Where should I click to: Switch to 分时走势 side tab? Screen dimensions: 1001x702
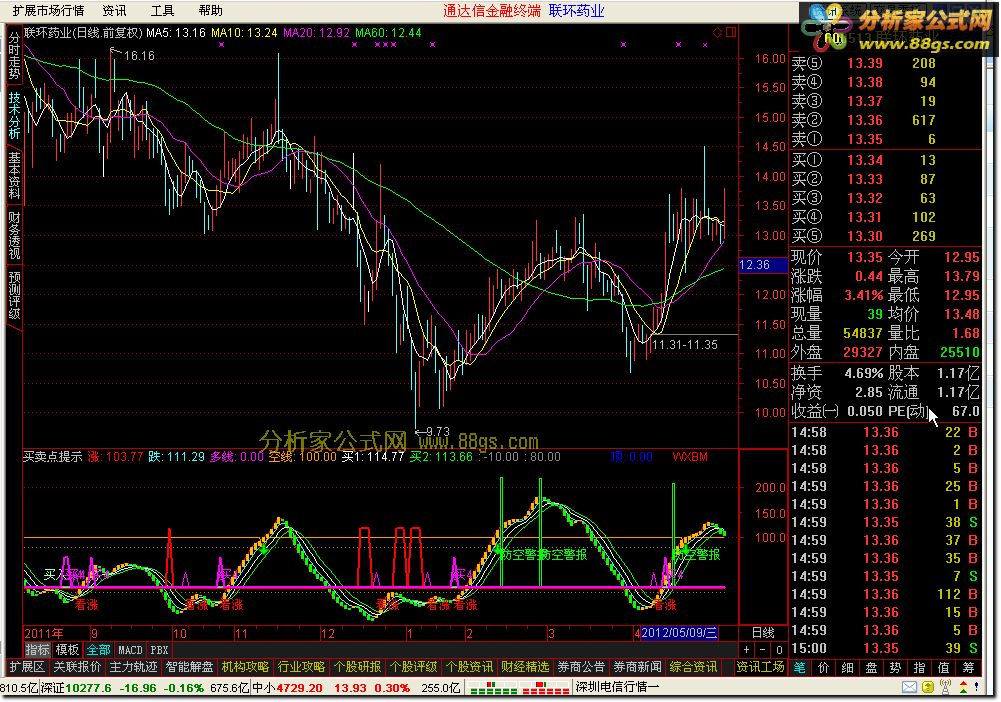point(14,56)
